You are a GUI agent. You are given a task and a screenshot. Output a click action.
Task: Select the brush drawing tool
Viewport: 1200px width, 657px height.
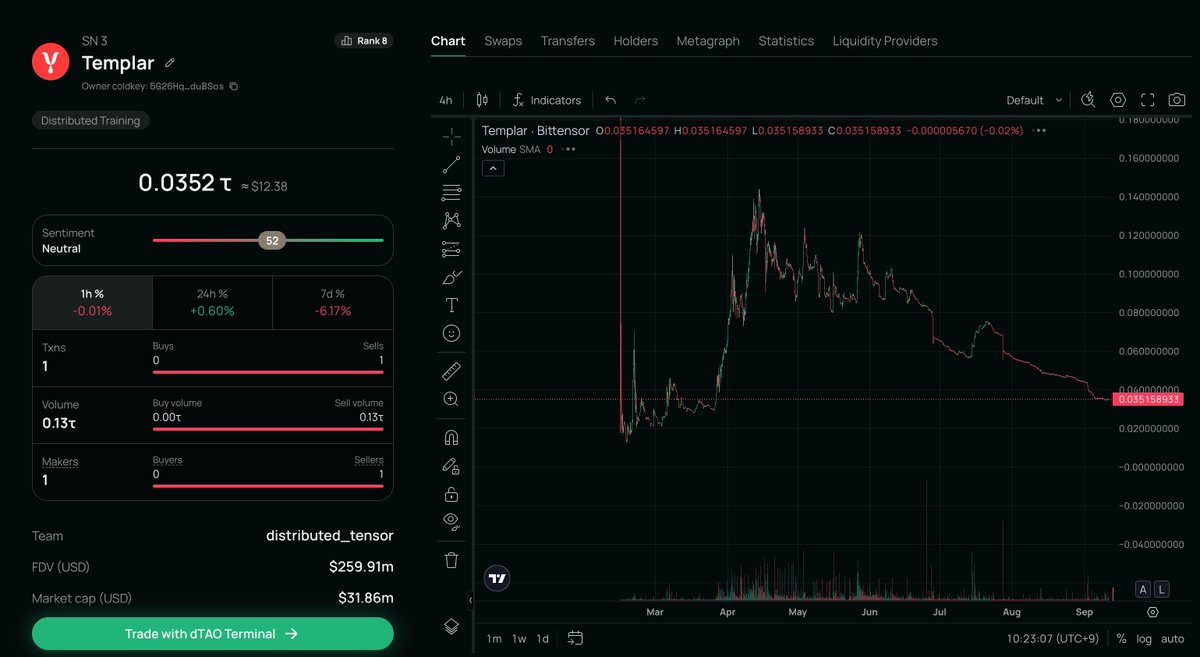451,277
